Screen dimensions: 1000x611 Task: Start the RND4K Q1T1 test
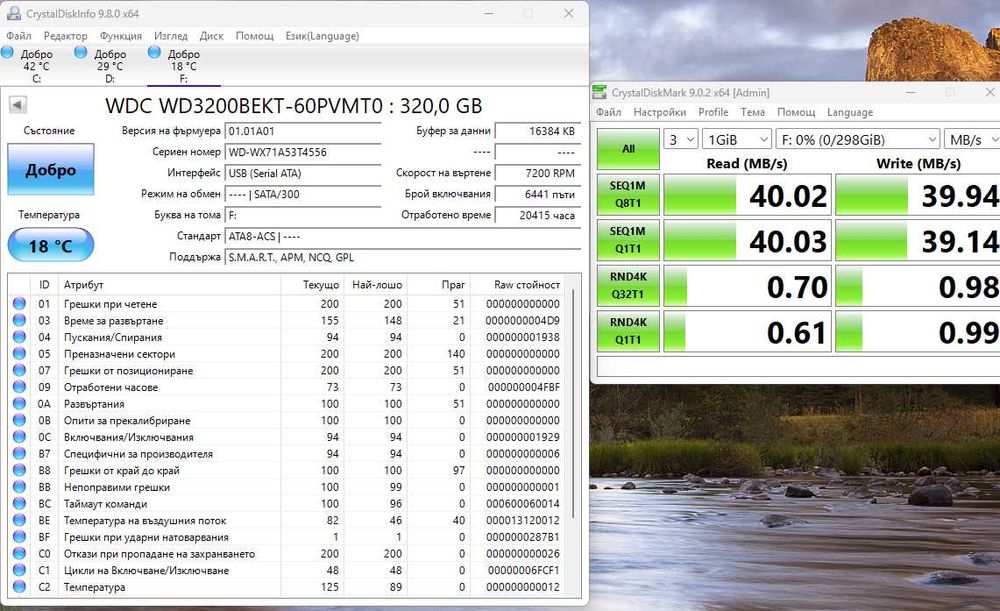pos(628,331)
